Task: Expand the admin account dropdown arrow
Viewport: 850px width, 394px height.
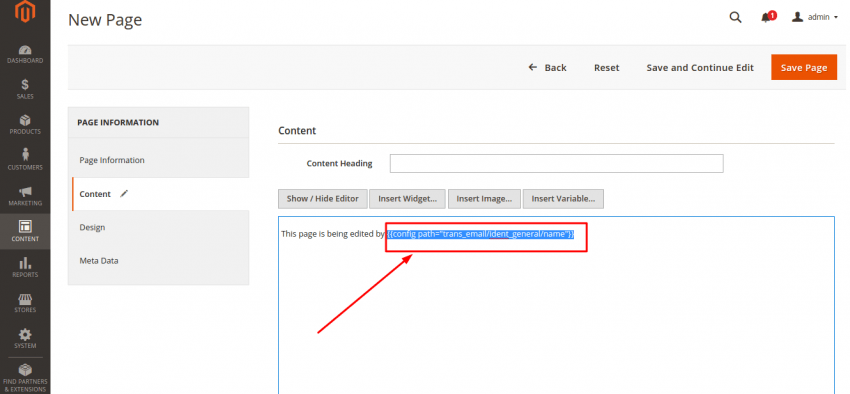Action: click(835, 18)
